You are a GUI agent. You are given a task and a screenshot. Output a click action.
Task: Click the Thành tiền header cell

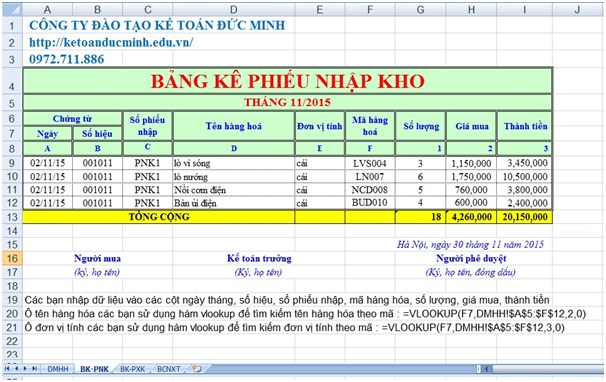525,126
